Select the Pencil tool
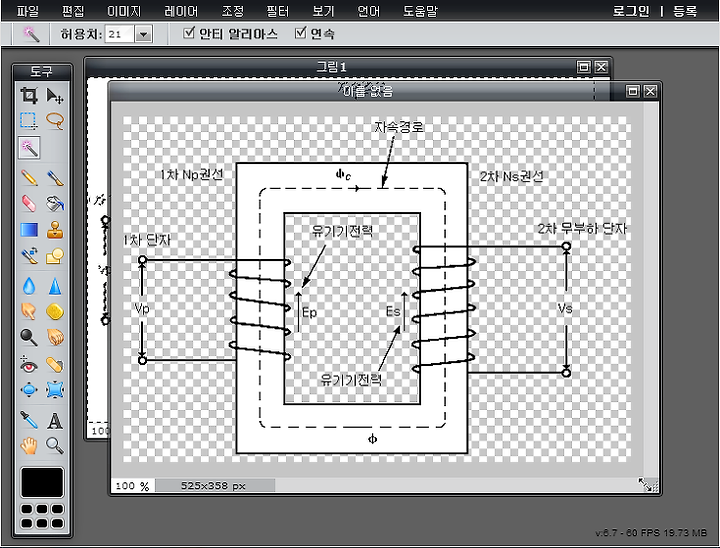This screenshot has width=720, height=548. point(29,177)
